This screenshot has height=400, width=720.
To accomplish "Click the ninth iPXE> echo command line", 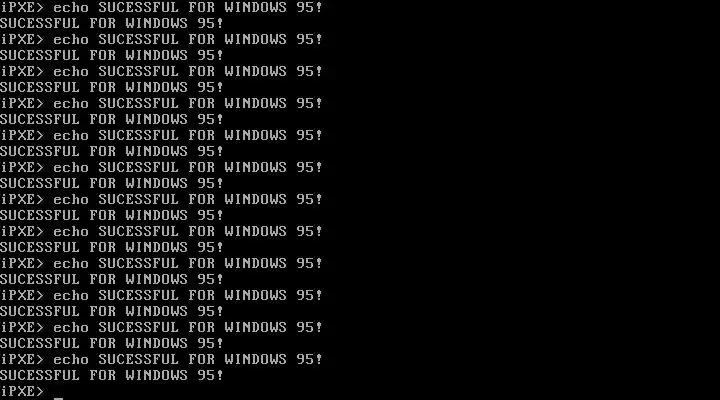I will click(x=162, y=263).
